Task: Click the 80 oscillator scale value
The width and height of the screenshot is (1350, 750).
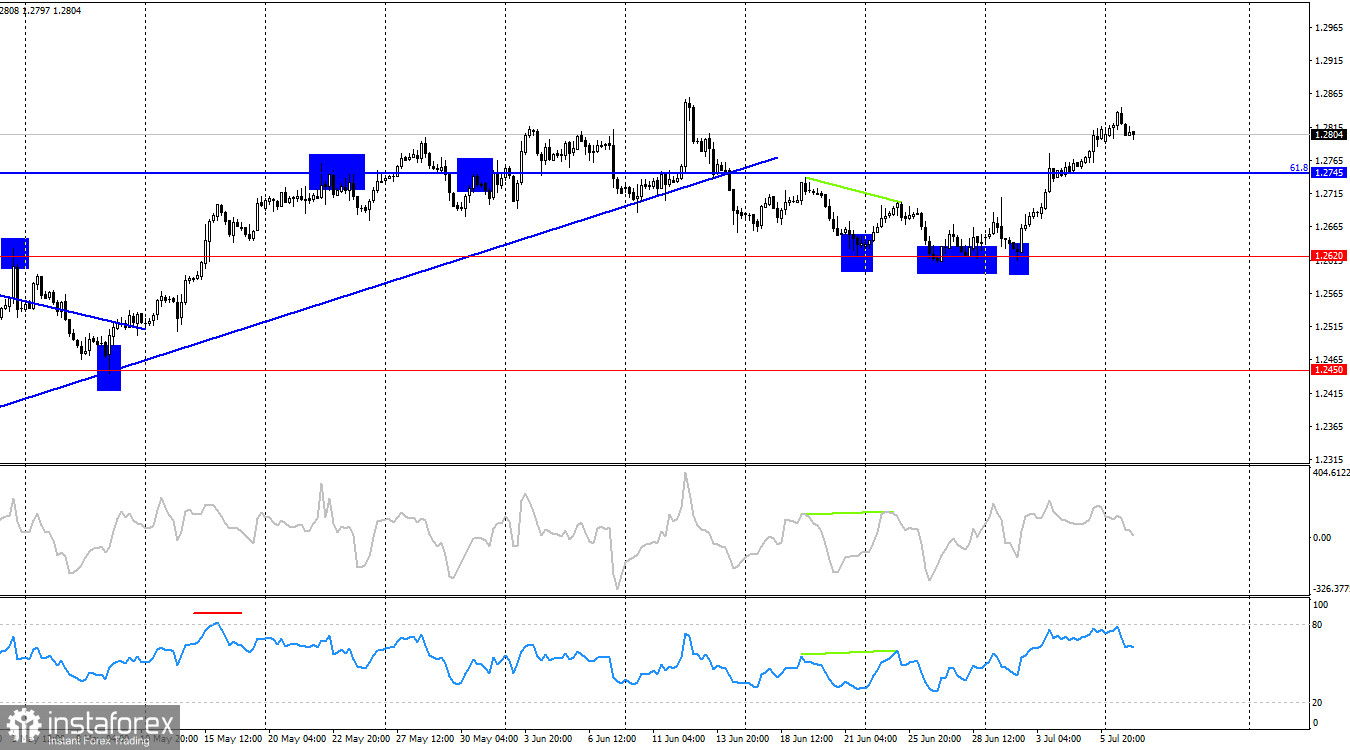Action: tap(1319, 625)
